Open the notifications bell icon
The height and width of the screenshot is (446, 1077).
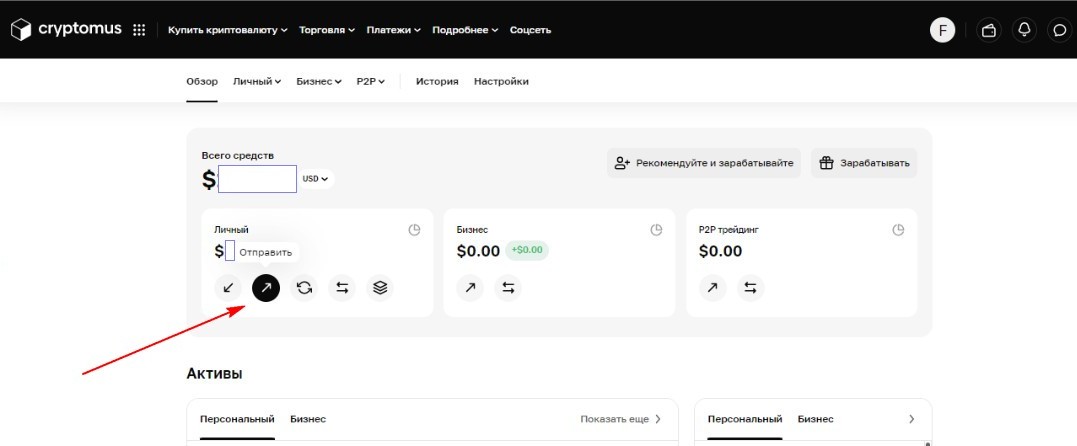(1024, 30)
